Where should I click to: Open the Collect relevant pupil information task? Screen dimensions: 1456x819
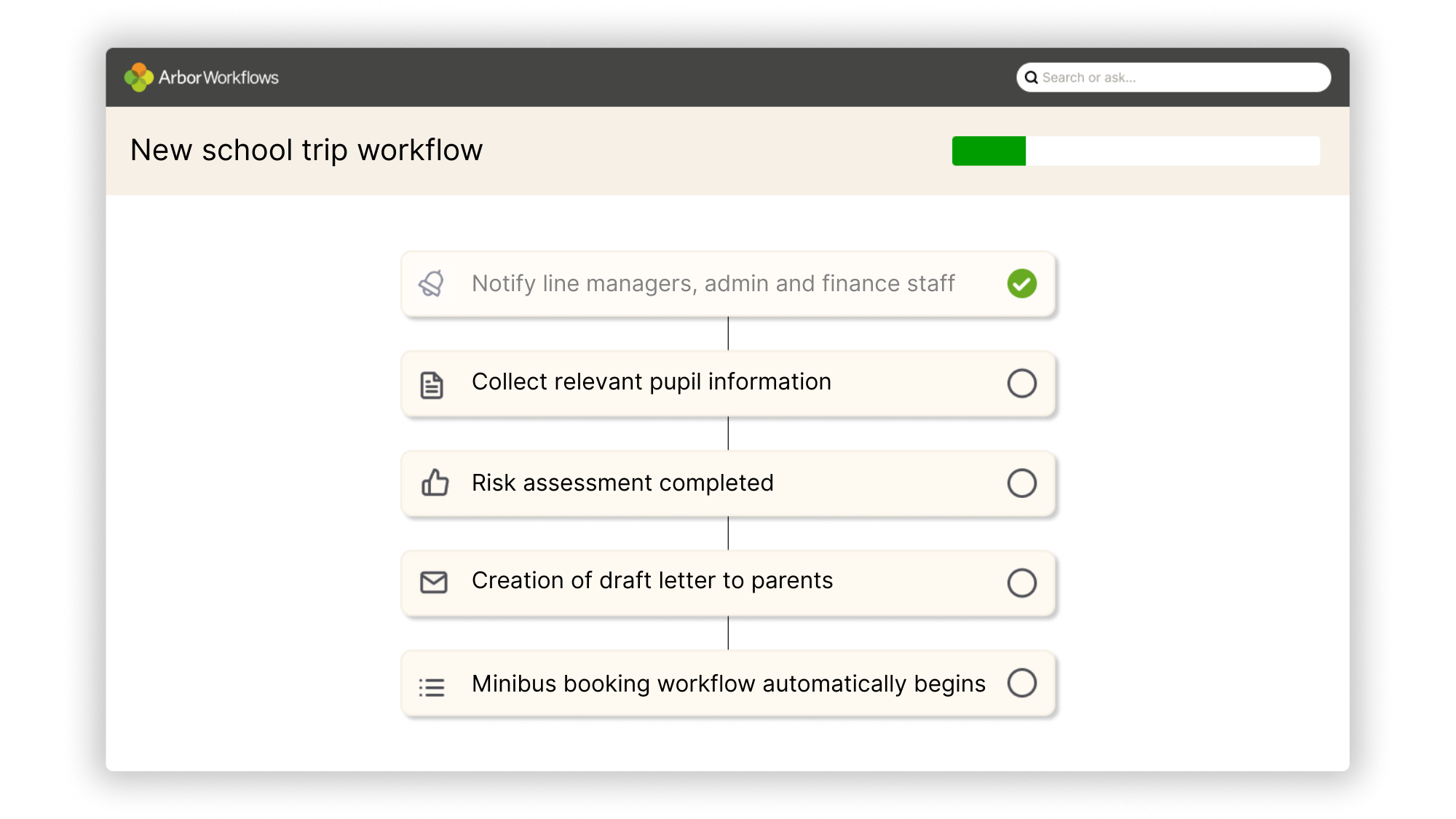(x=651, y=381)
